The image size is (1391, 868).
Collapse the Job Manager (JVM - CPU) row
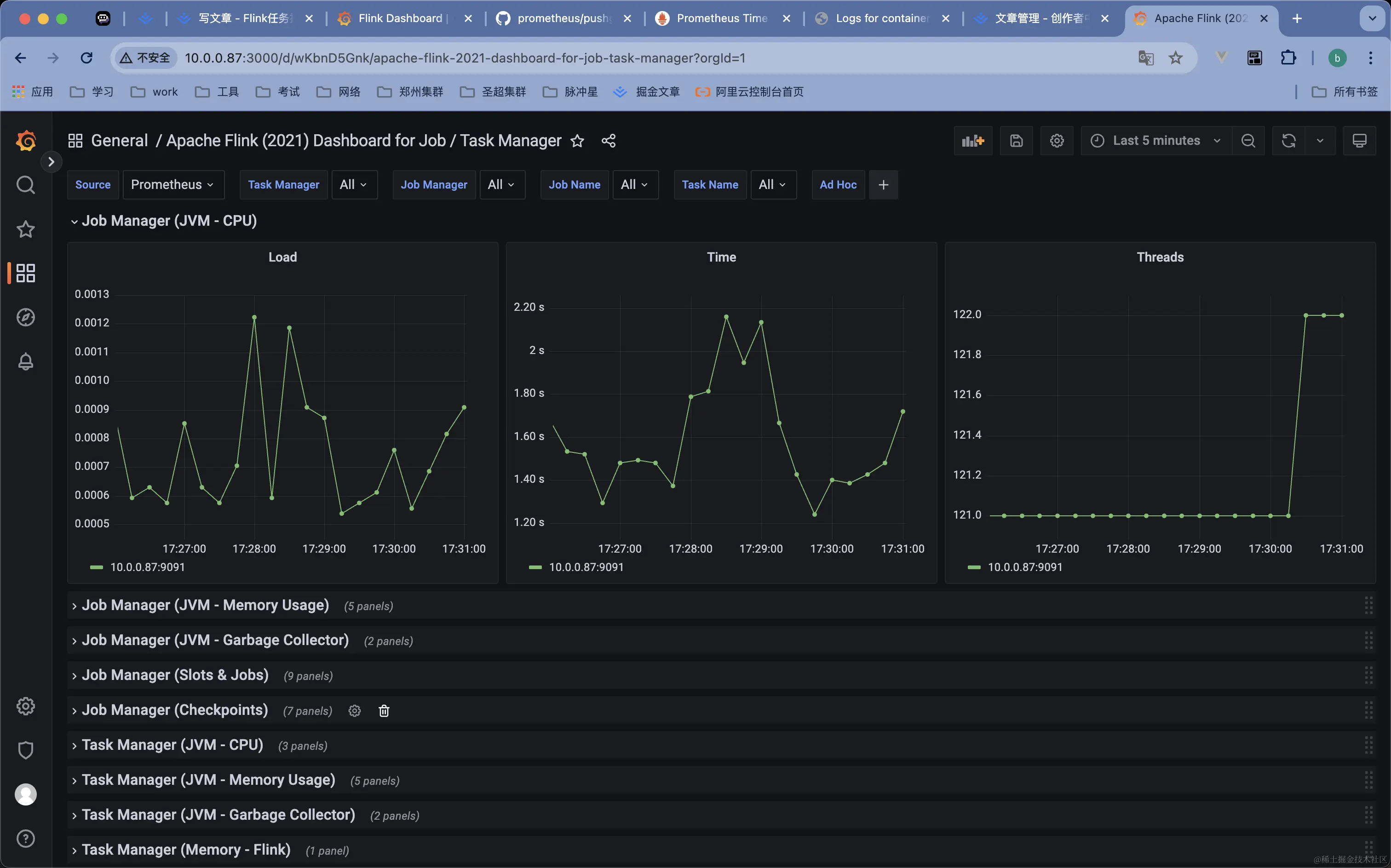pos(169,221)
